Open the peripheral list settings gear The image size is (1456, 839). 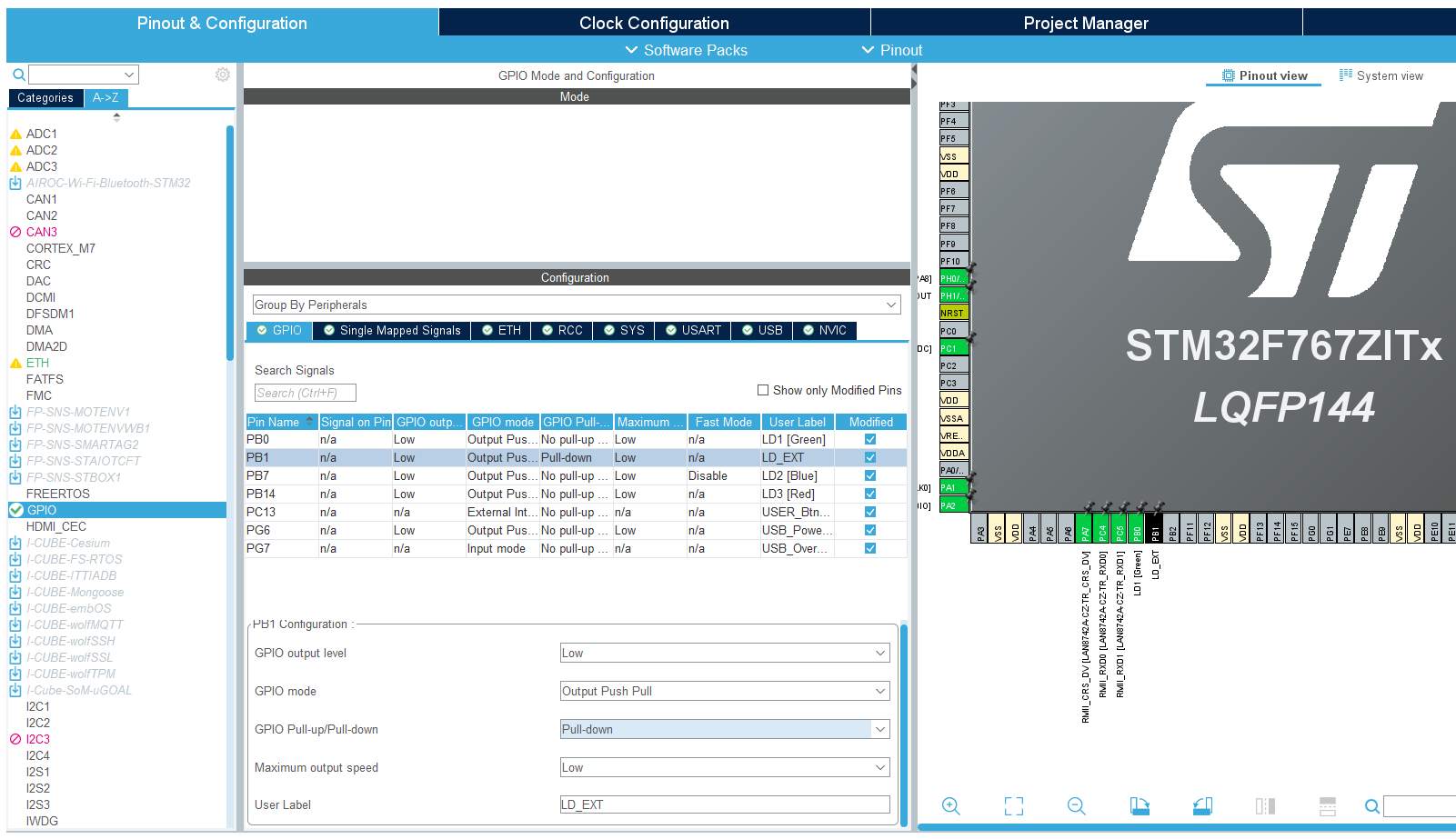click(223, 75)
